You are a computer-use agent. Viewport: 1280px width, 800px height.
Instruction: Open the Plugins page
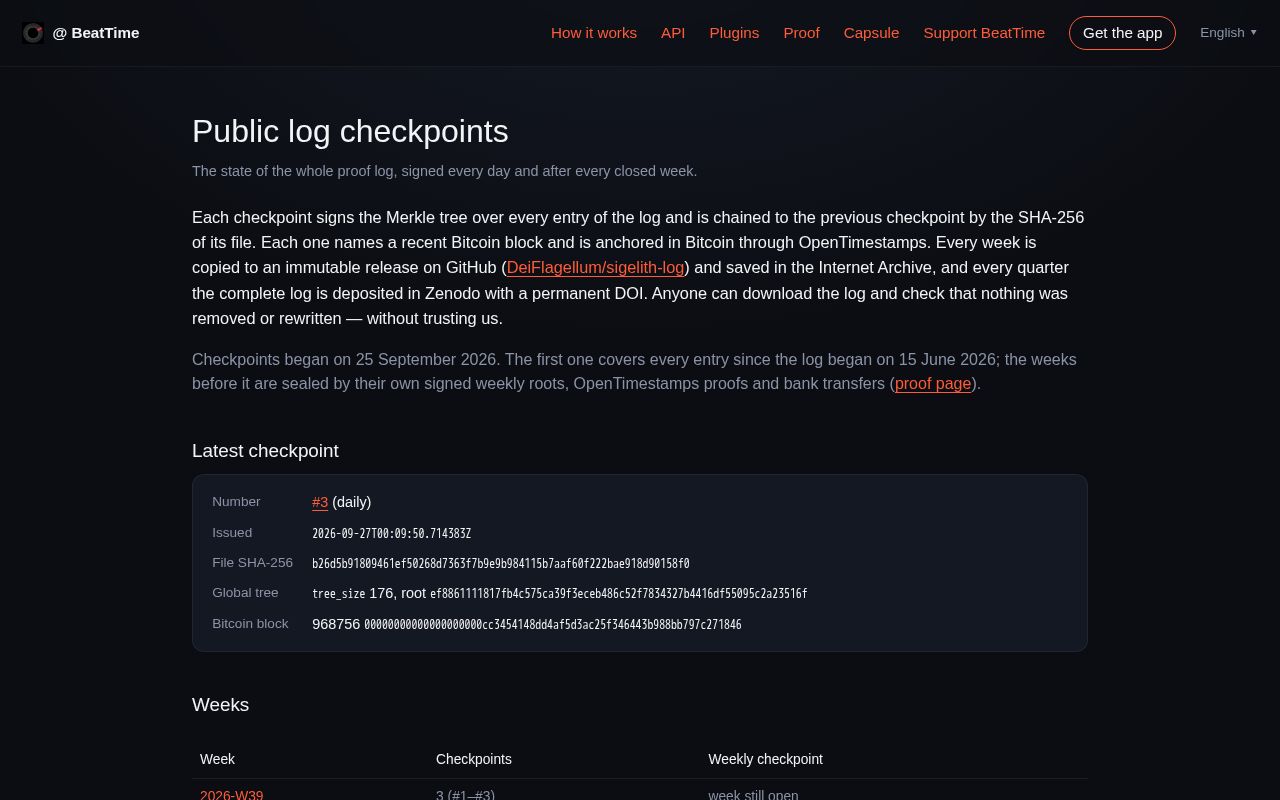pos(734,33)
